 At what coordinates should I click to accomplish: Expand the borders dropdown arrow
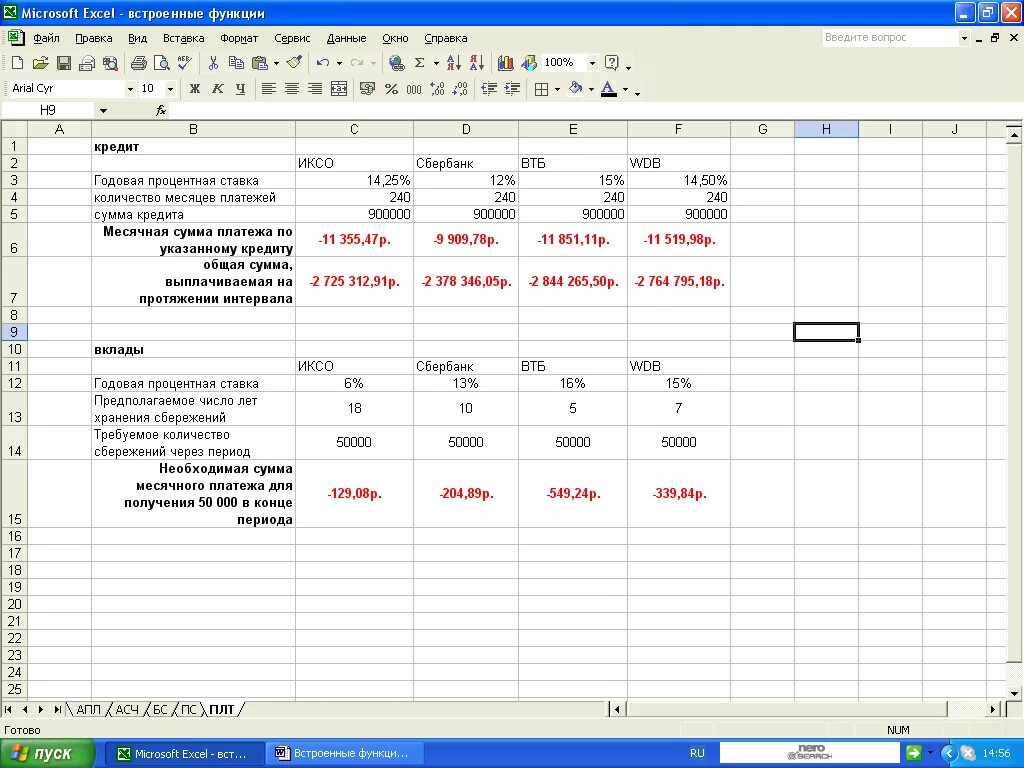coord(557,89)
